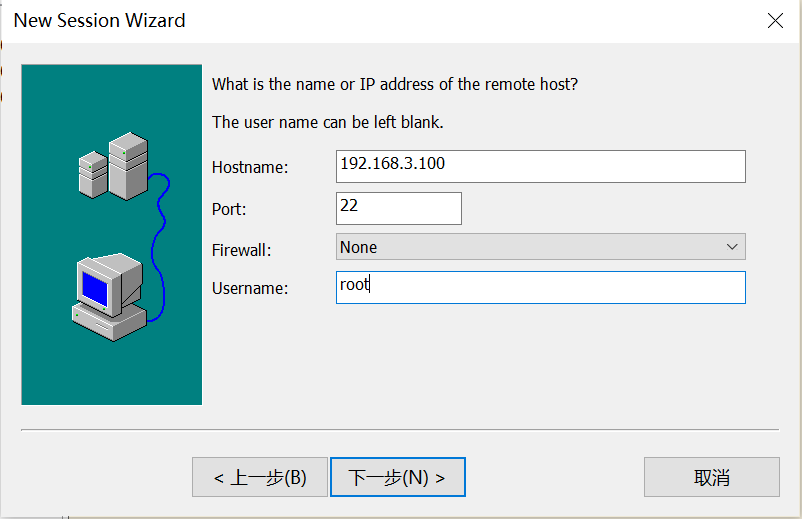Click the remote host question text
The image size is (802, 519).
(395, 84)
